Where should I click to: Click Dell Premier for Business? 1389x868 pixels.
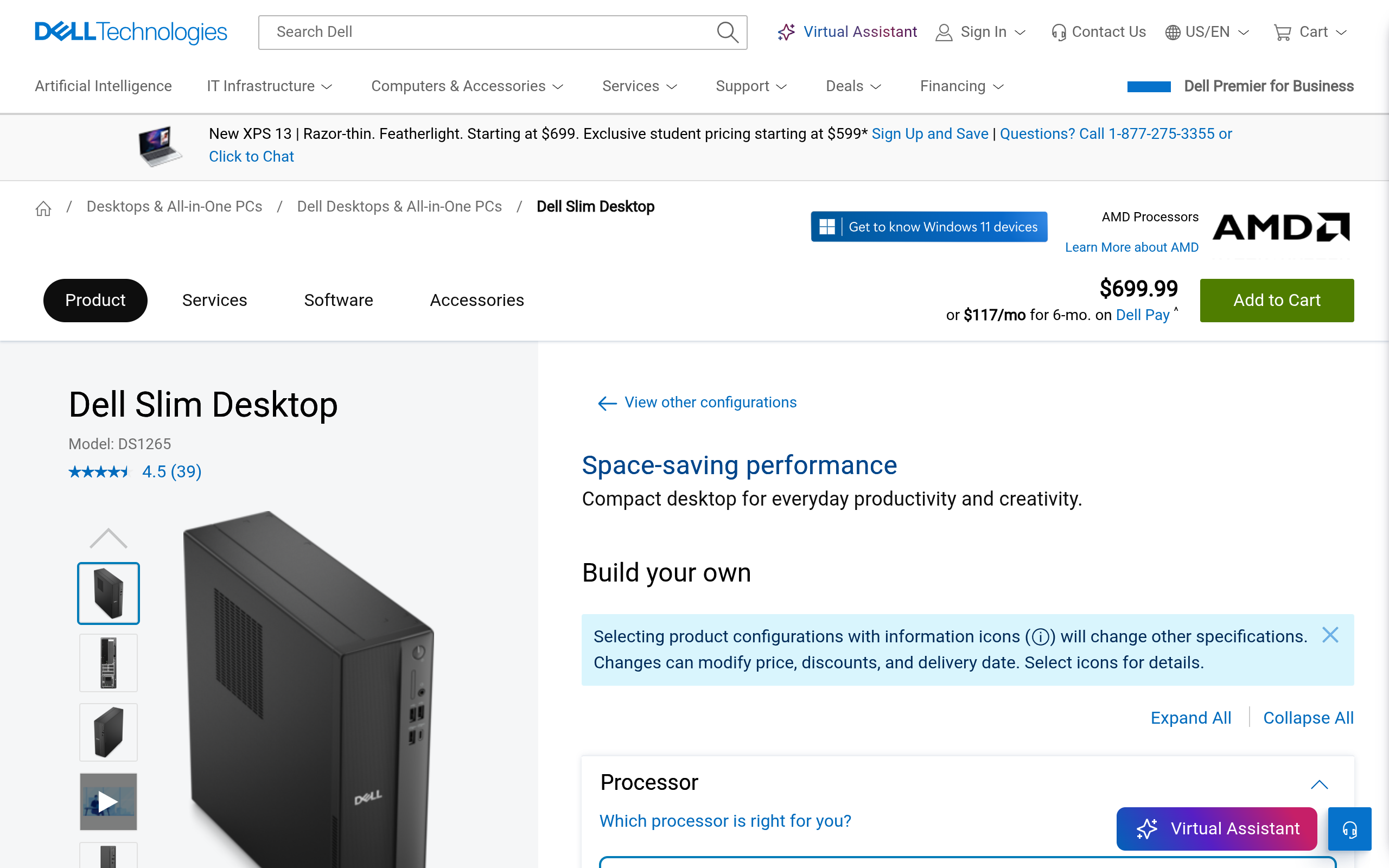(1269, 86)
